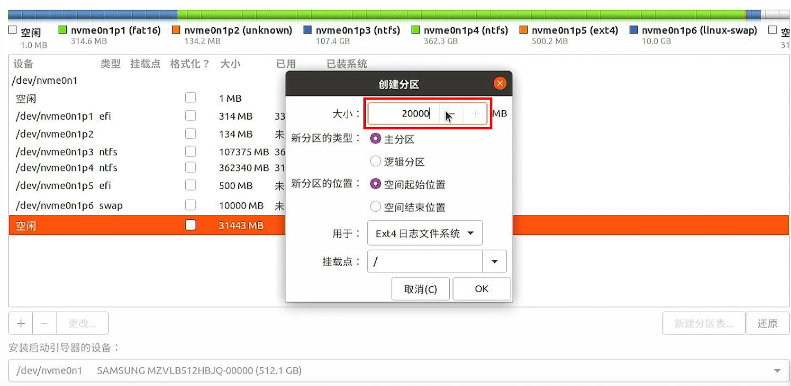Screen dimensions: 791x386
Task: Click the 设备 column header
Action: (23, 64)
